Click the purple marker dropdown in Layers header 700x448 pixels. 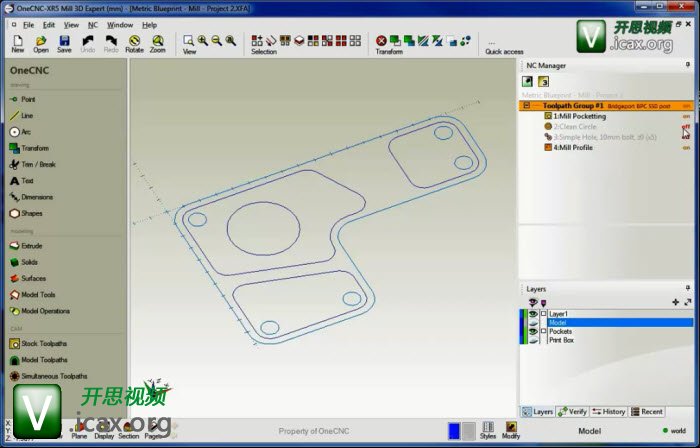click(x=544, y=303)
